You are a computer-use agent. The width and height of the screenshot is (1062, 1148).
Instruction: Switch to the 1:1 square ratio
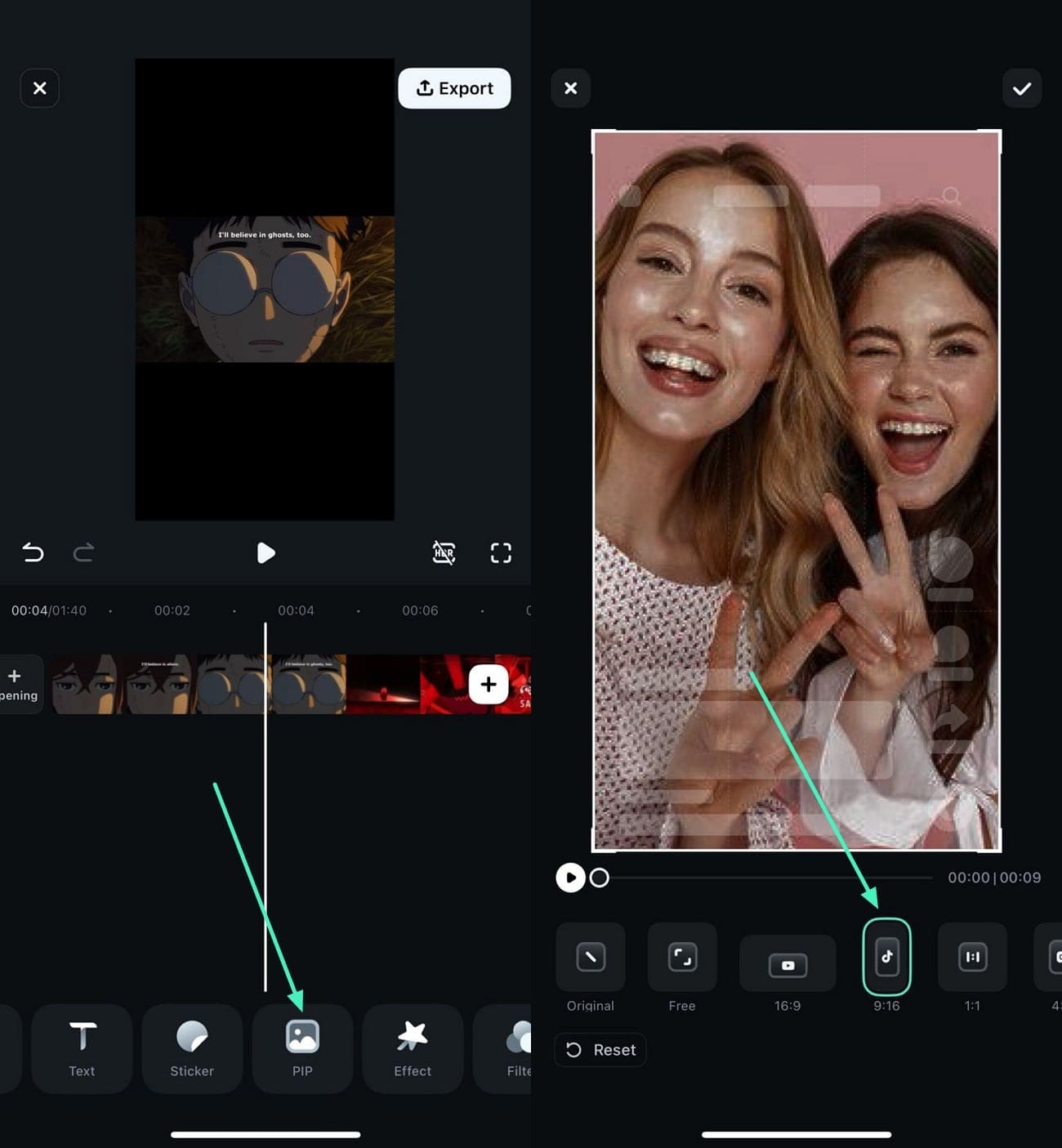972,958
